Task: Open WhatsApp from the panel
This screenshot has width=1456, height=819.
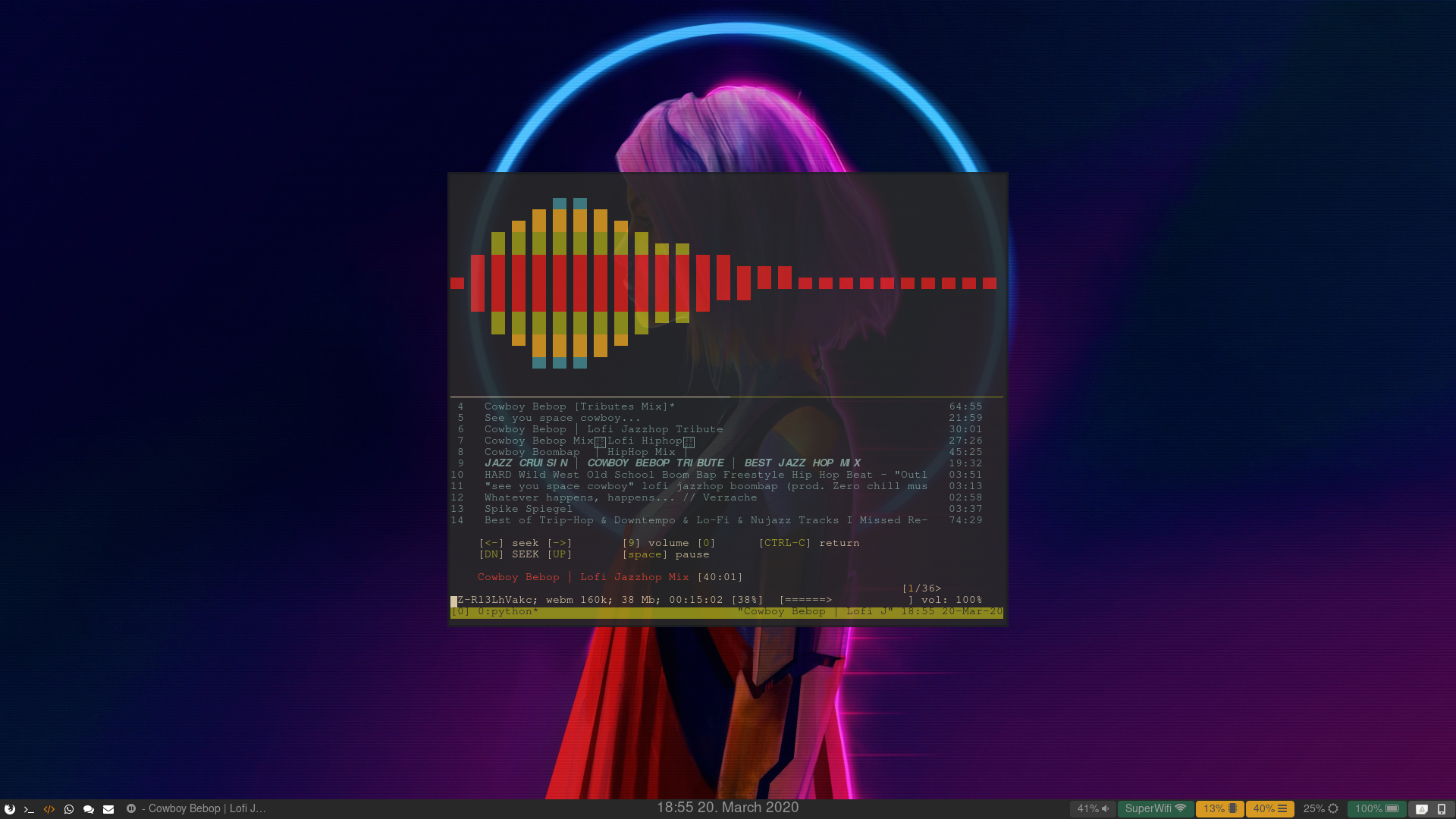Action: coord(69,809)
